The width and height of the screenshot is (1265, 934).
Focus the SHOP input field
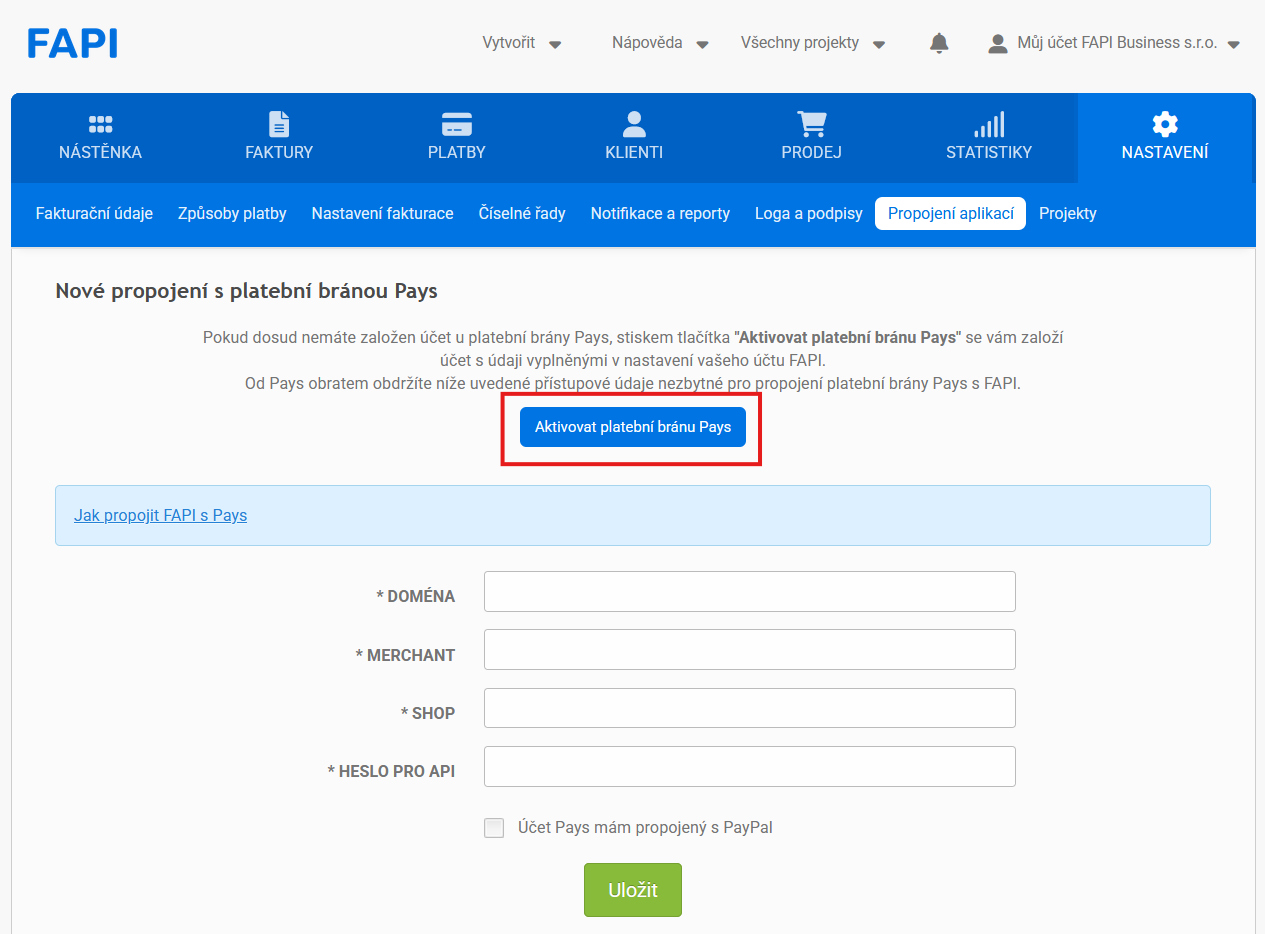click(x=750, y=708)
